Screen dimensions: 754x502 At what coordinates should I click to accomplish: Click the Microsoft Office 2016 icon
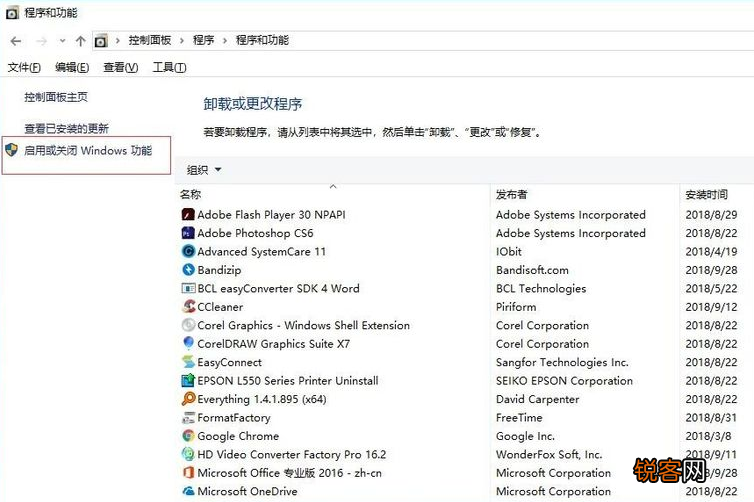tap(188, 473)
